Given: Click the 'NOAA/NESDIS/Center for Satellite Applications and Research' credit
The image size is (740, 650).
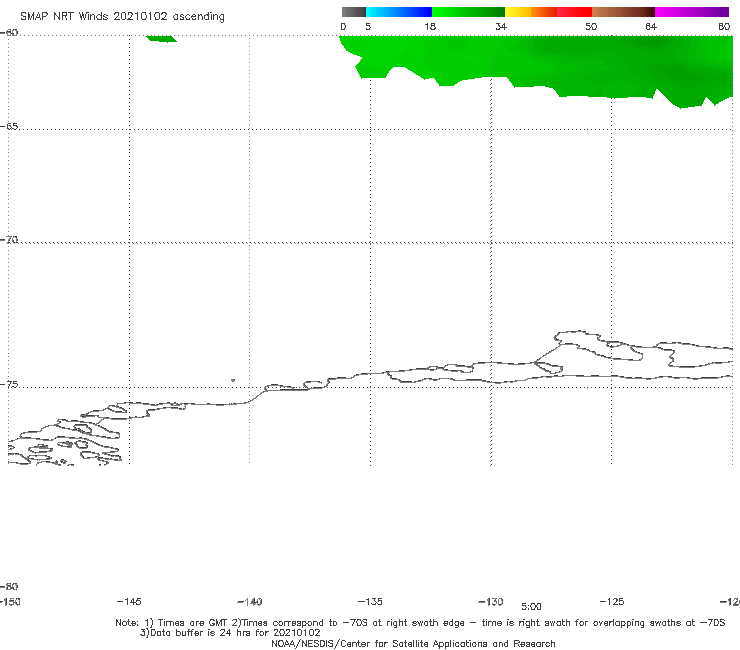Looking at the screenshot, I should 413,644.
